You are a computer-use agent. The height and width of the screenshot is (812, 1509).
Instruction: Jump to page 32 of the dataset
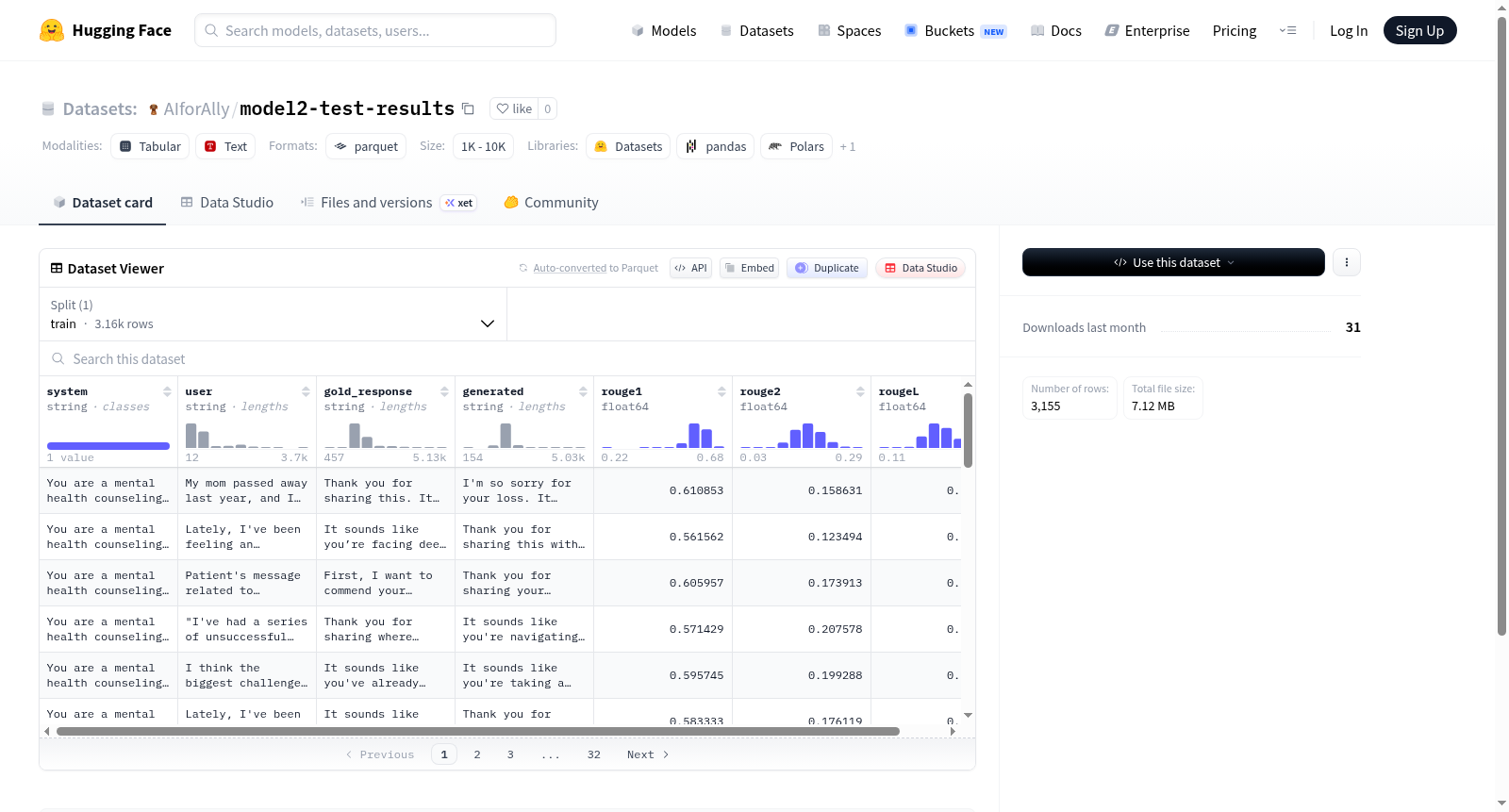tap(594, 754)
